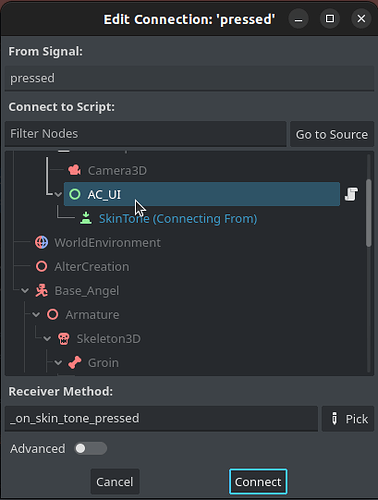Click the Connect button
378x500 pixels.
tap(258, 482)
